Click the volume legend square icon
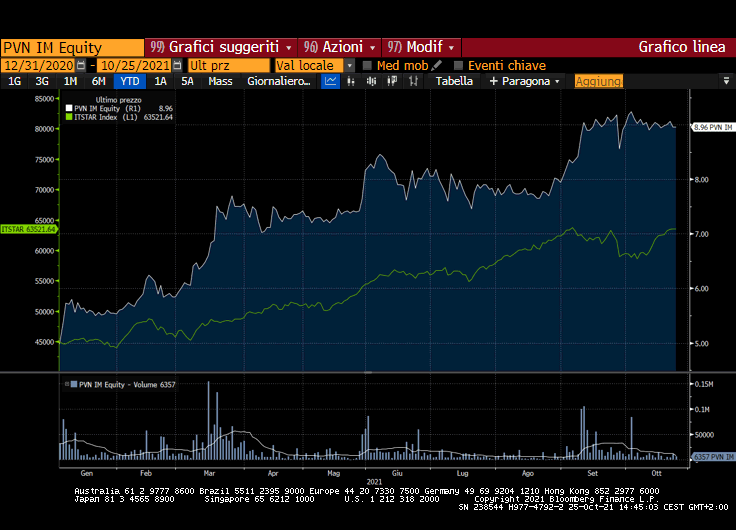 (69, 384)
